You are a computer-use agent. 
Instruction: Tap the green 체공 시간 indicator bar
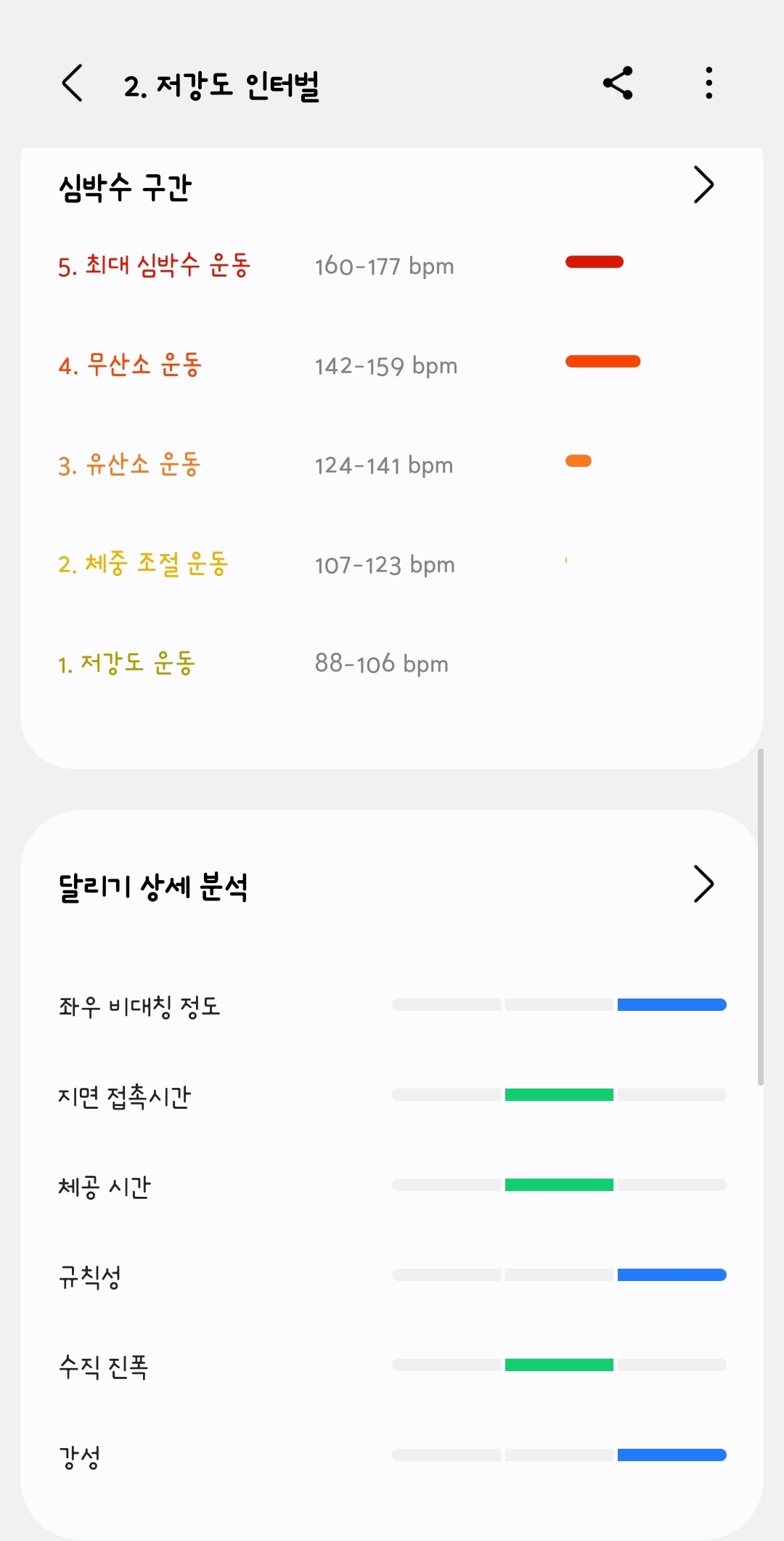[x=559, y=1185]
